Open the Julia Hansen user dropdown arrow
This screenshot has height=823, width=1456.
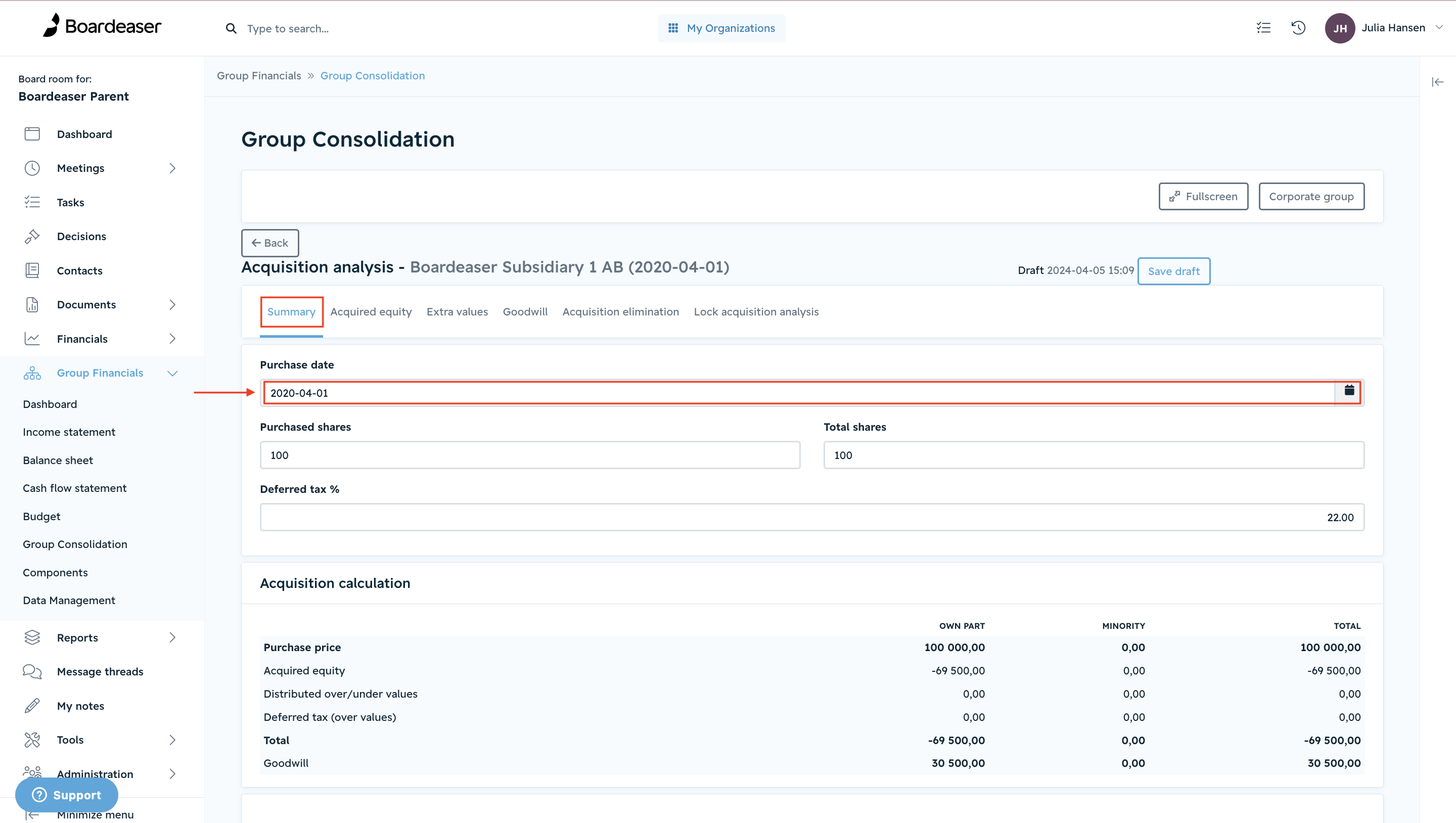click(1438, 27)
